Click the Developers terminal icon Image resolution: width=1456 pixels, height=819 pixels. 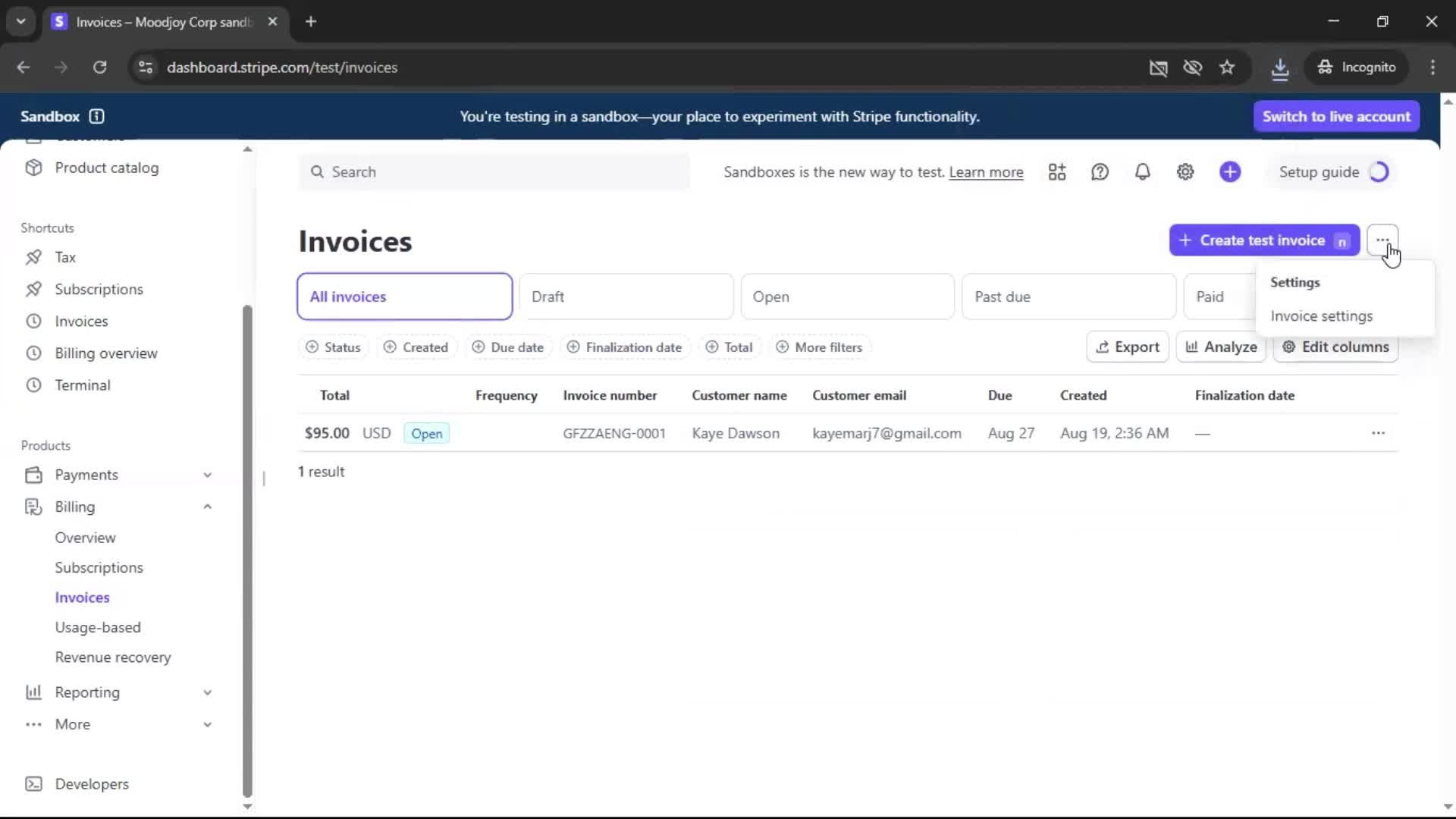tap(33, 784)
